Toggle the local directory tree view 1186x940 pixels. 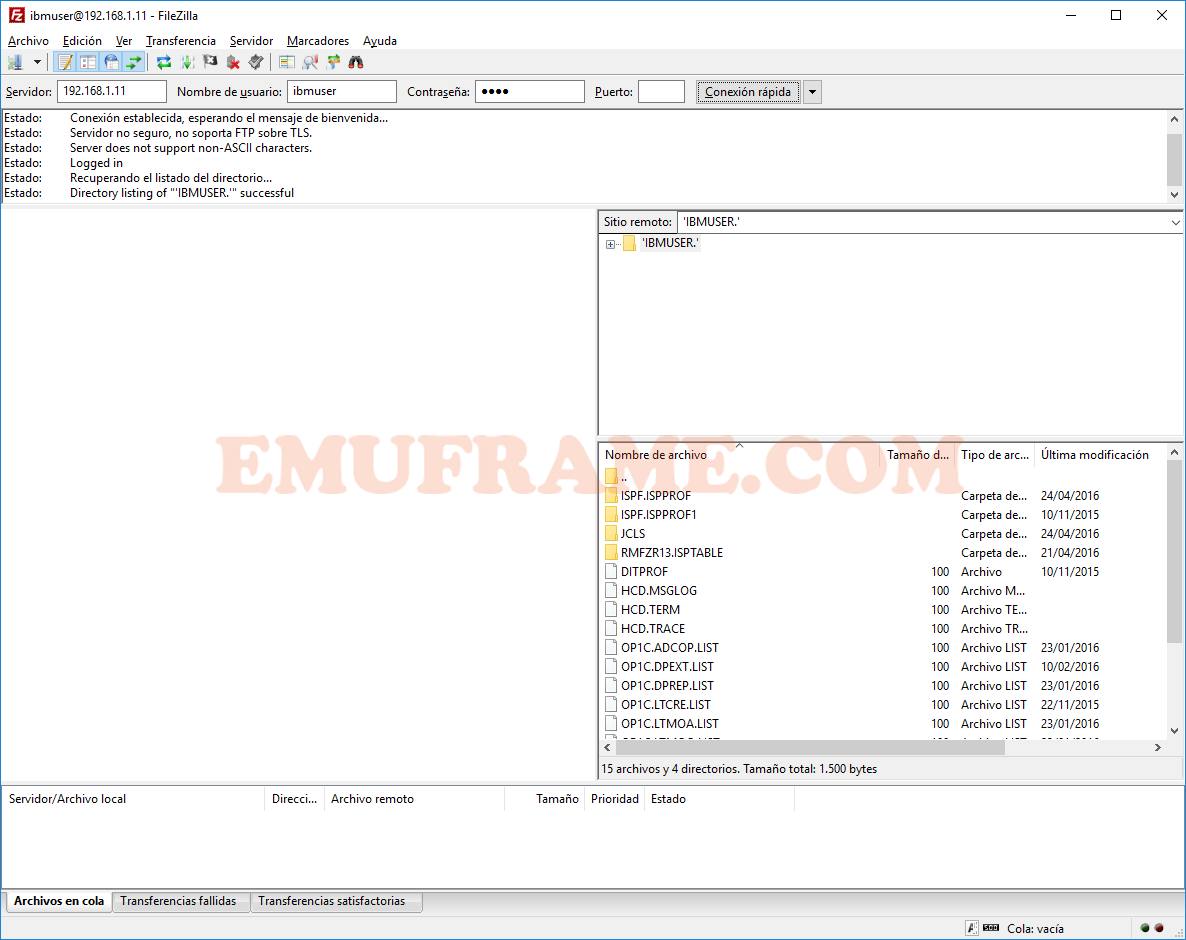point(88,62)
